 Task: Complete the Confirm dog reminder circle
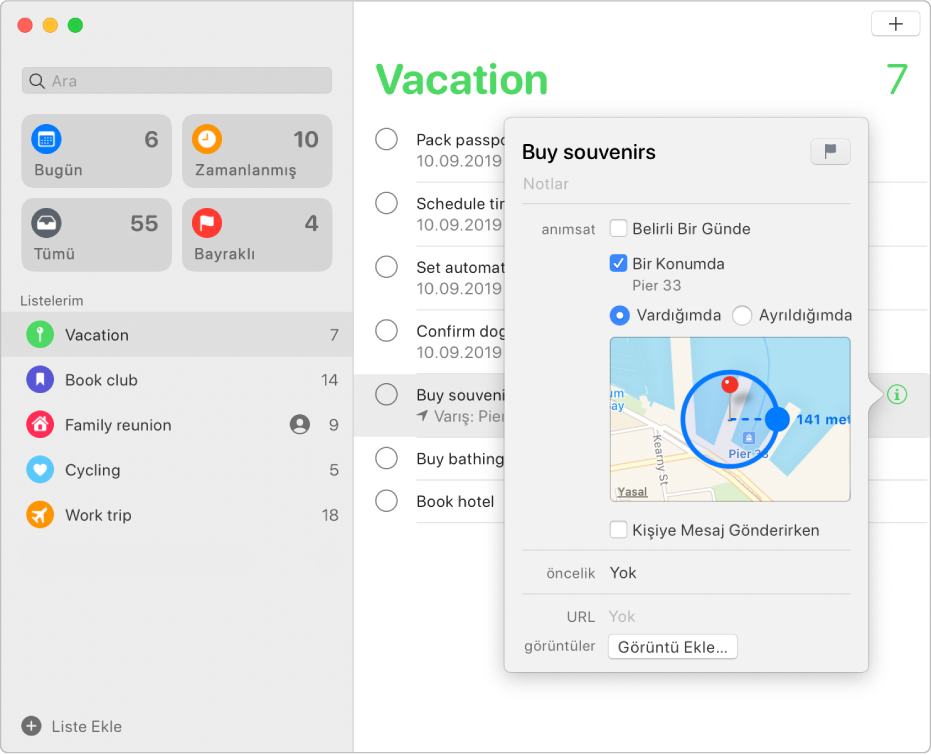pos(387,331)
